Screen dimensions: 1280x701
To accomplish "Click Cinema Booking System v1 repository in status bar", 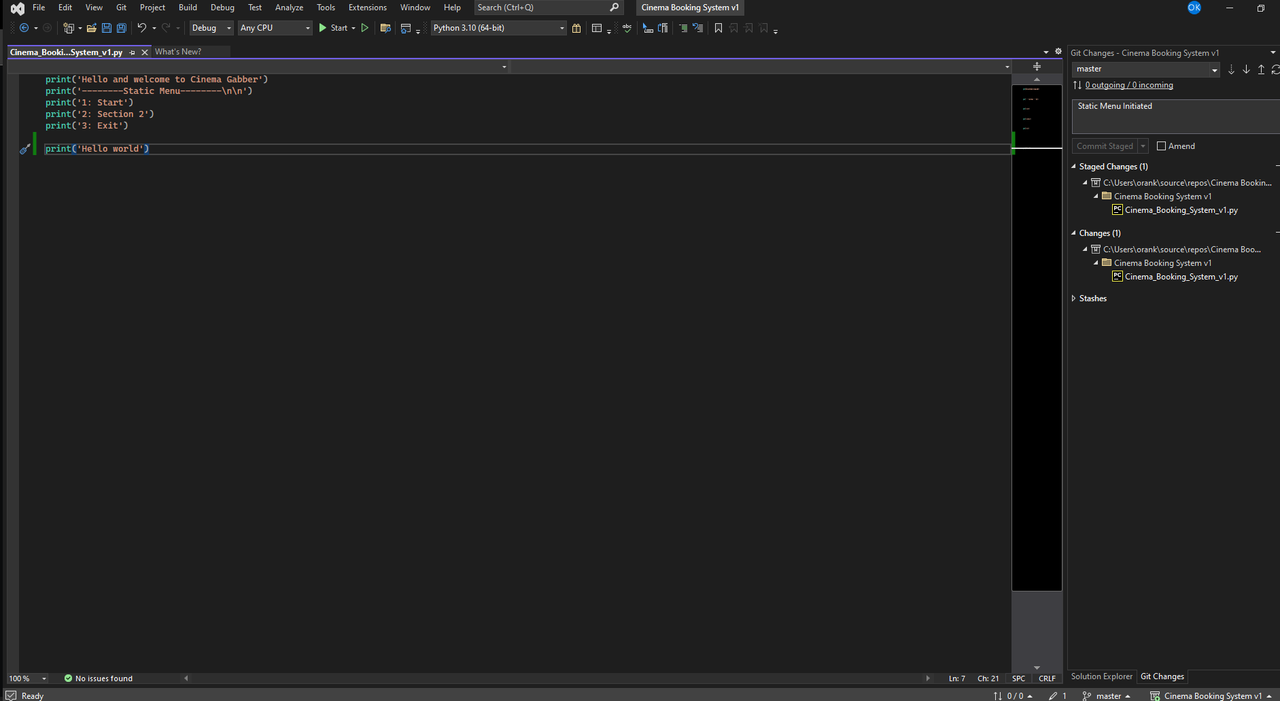I will coord(1213,695).
